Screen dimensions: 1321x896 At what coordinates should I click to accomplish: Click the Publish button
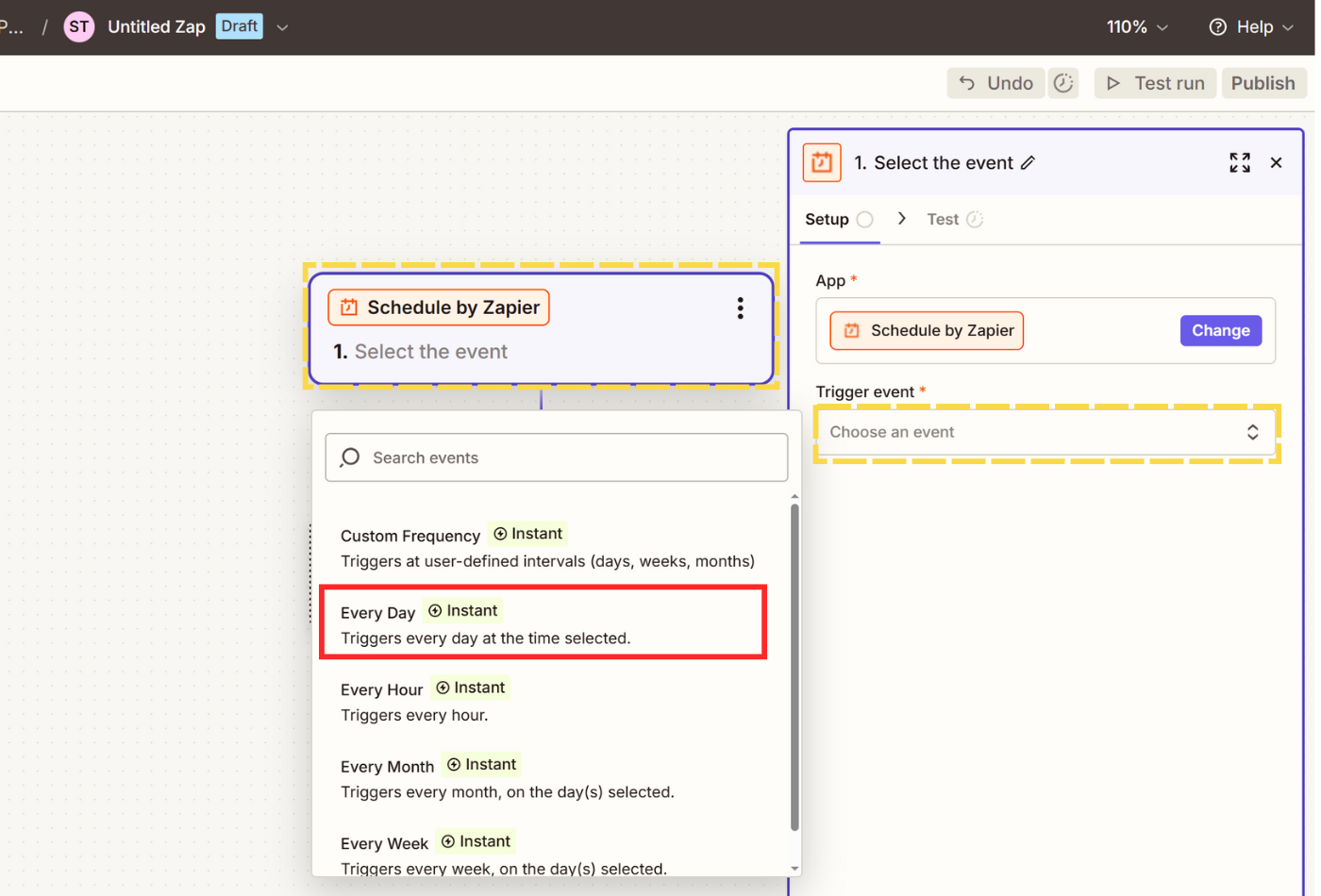tap(1262, 83)
